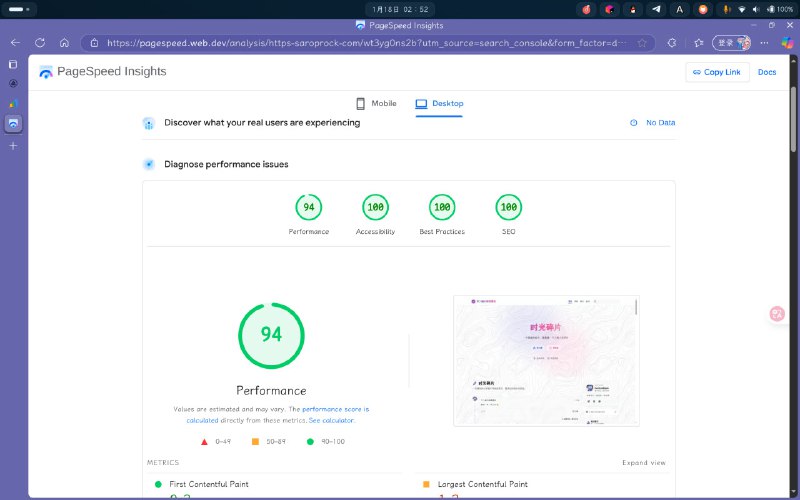Image resolution: width=800 pixels, height=500 pixels.
Task: Click the PageSpeed Insights logo icon
Action: pos(46,72)
